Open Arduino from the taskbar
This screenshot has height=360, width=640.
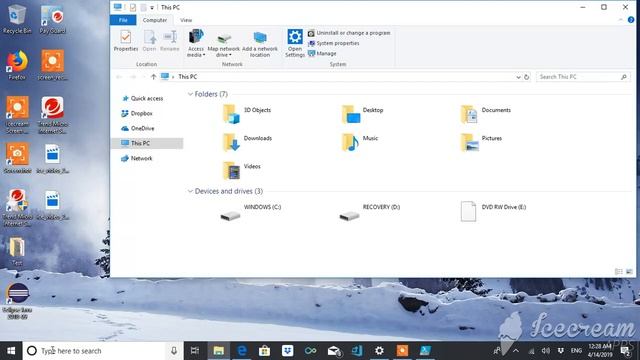click(x=310, y=351)
